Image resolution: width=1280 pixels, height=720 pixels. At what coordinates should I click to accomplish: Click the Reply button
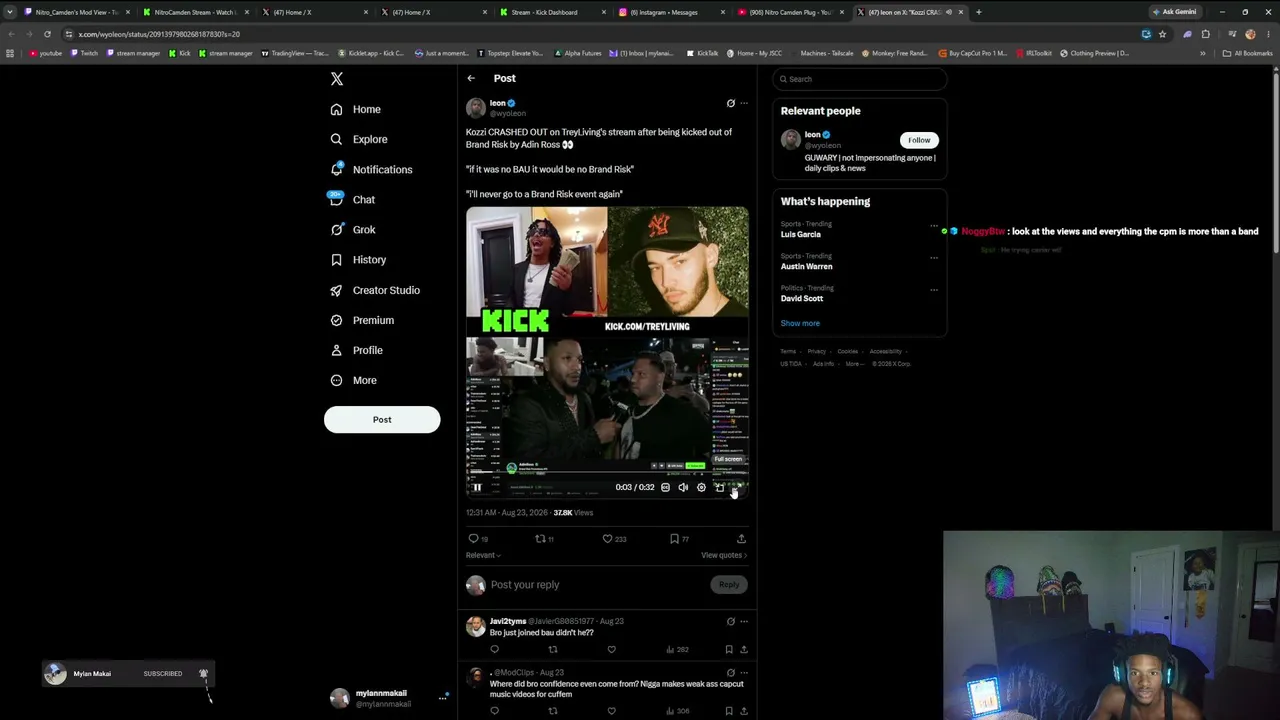tap(729, 585)
